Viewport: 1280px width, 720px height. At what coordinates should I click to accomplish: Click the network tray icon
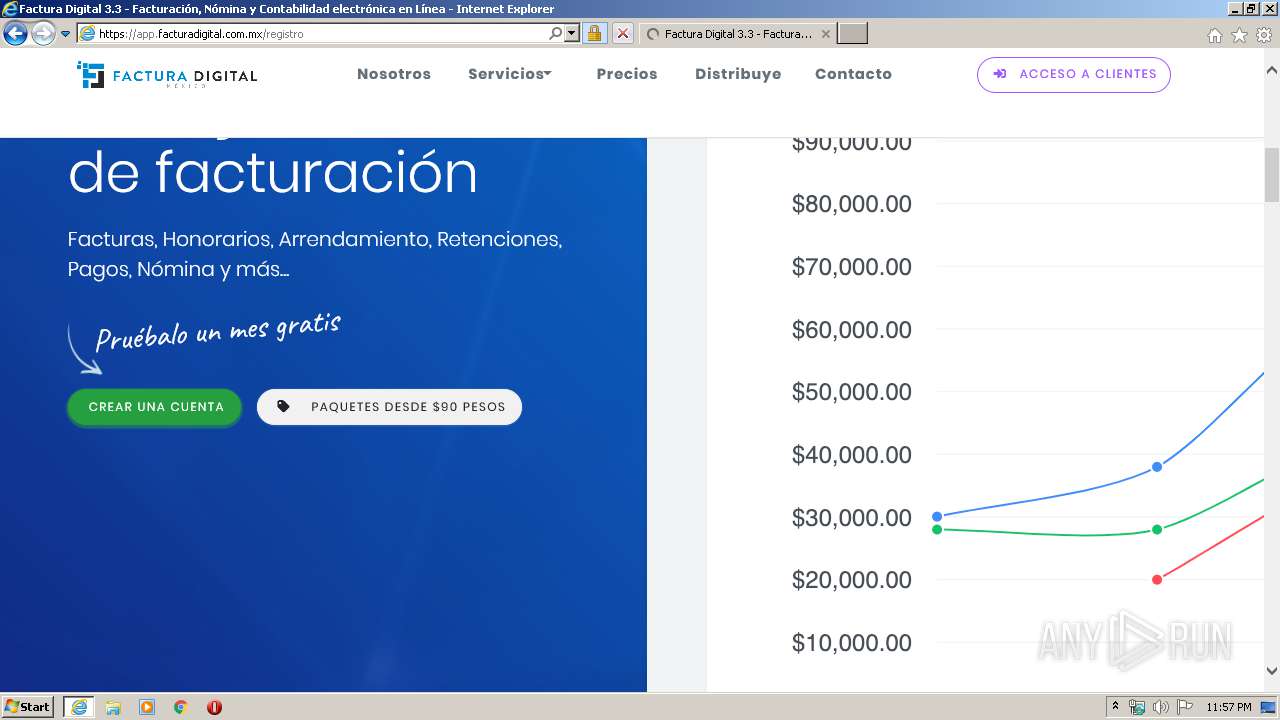(x=1137, y=707)
